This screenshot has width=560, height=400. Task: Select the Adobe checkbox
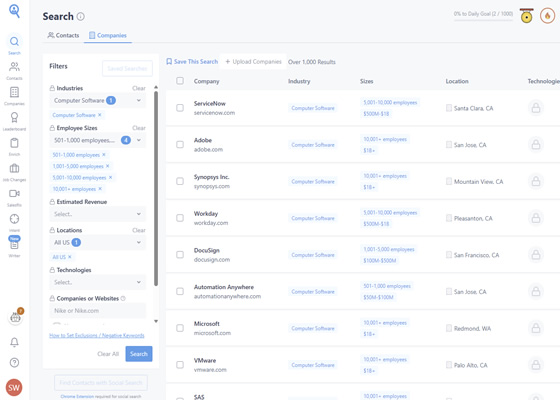[180, 145]
